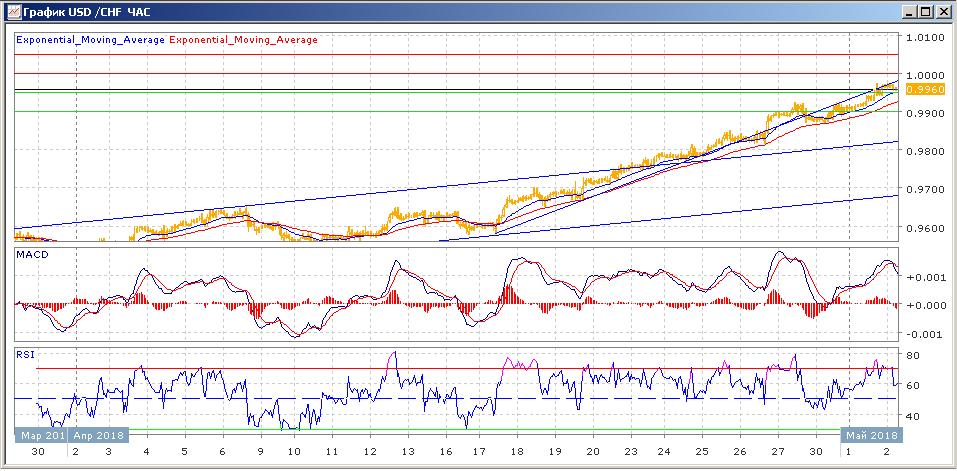Click the 1.0100 price axis label

925,38
